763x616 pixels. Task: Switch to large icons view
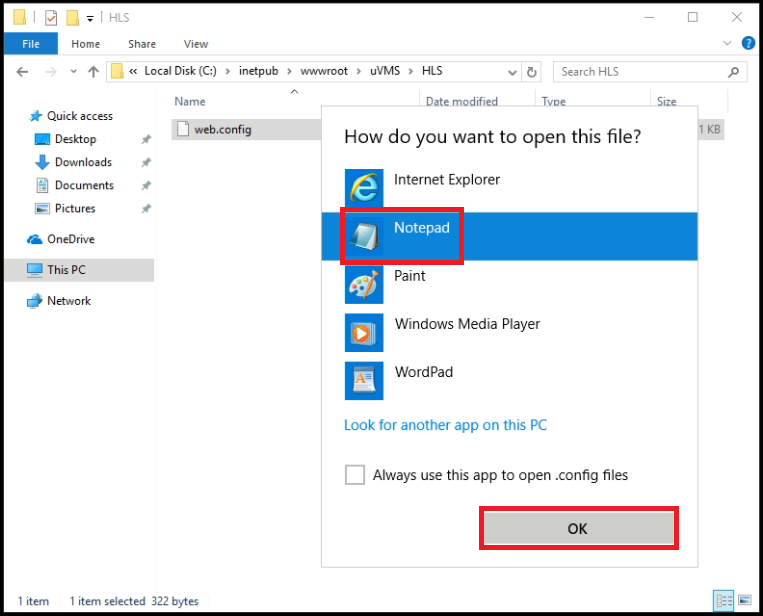click(x=743, y=601)
